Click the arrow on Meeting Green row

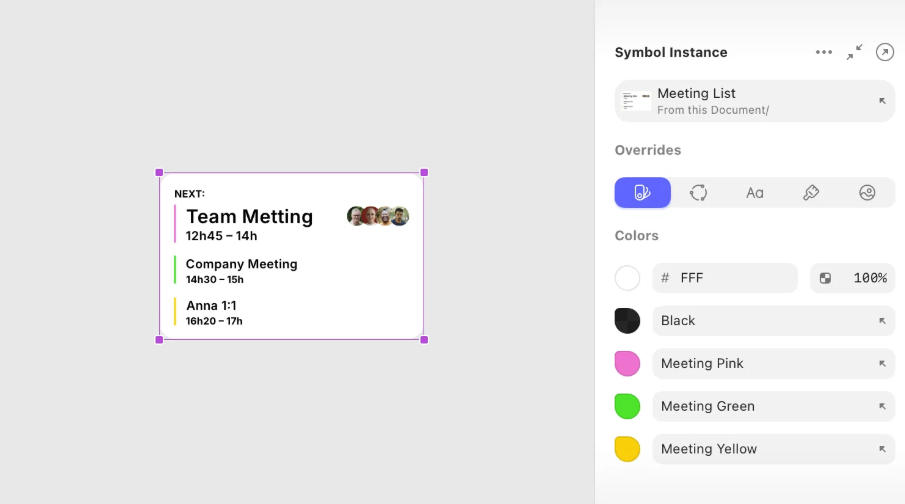tap(882, 406)
